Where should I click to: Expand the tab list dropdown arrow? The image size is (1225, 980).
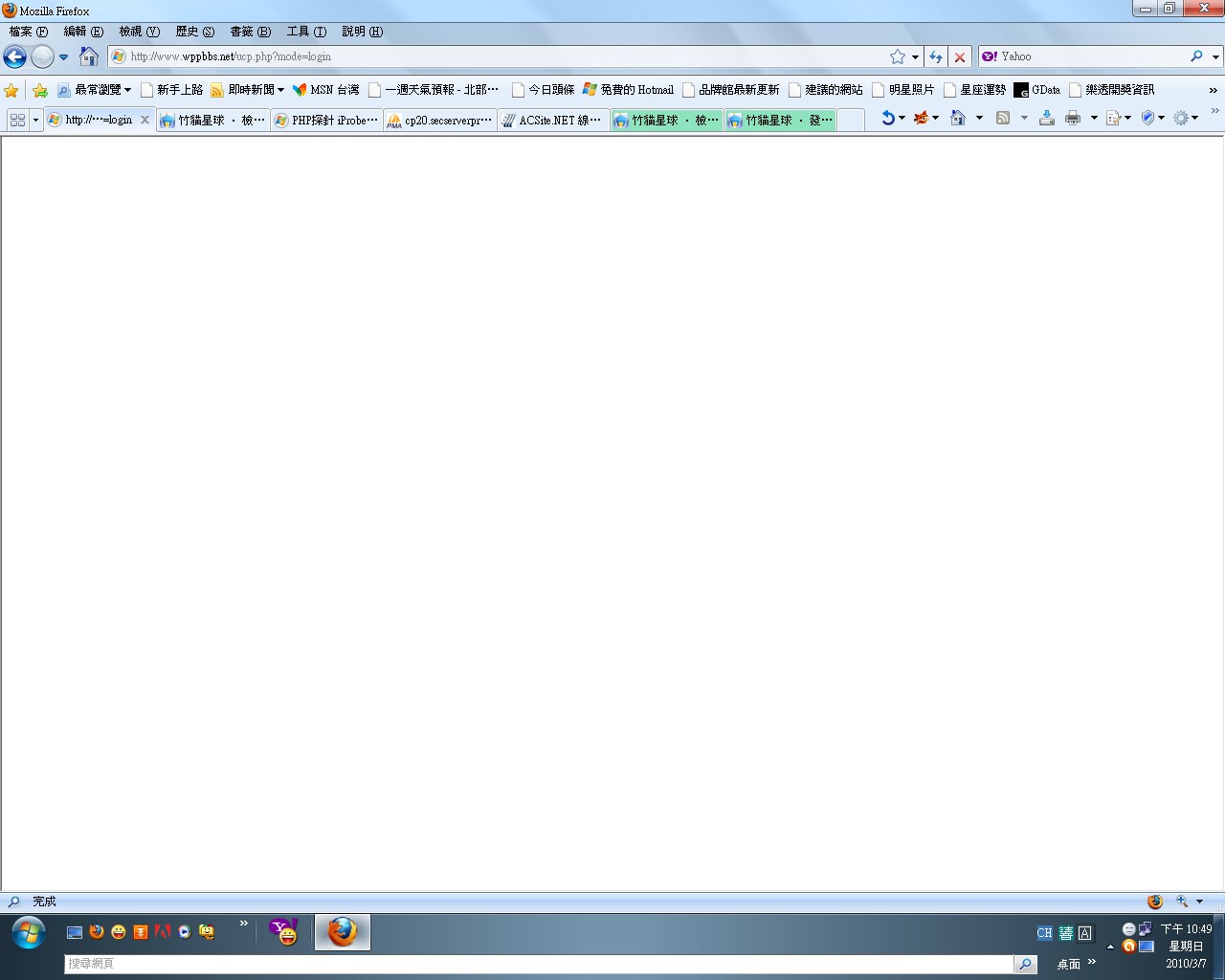pyautogui.click(x=35, y=121)
